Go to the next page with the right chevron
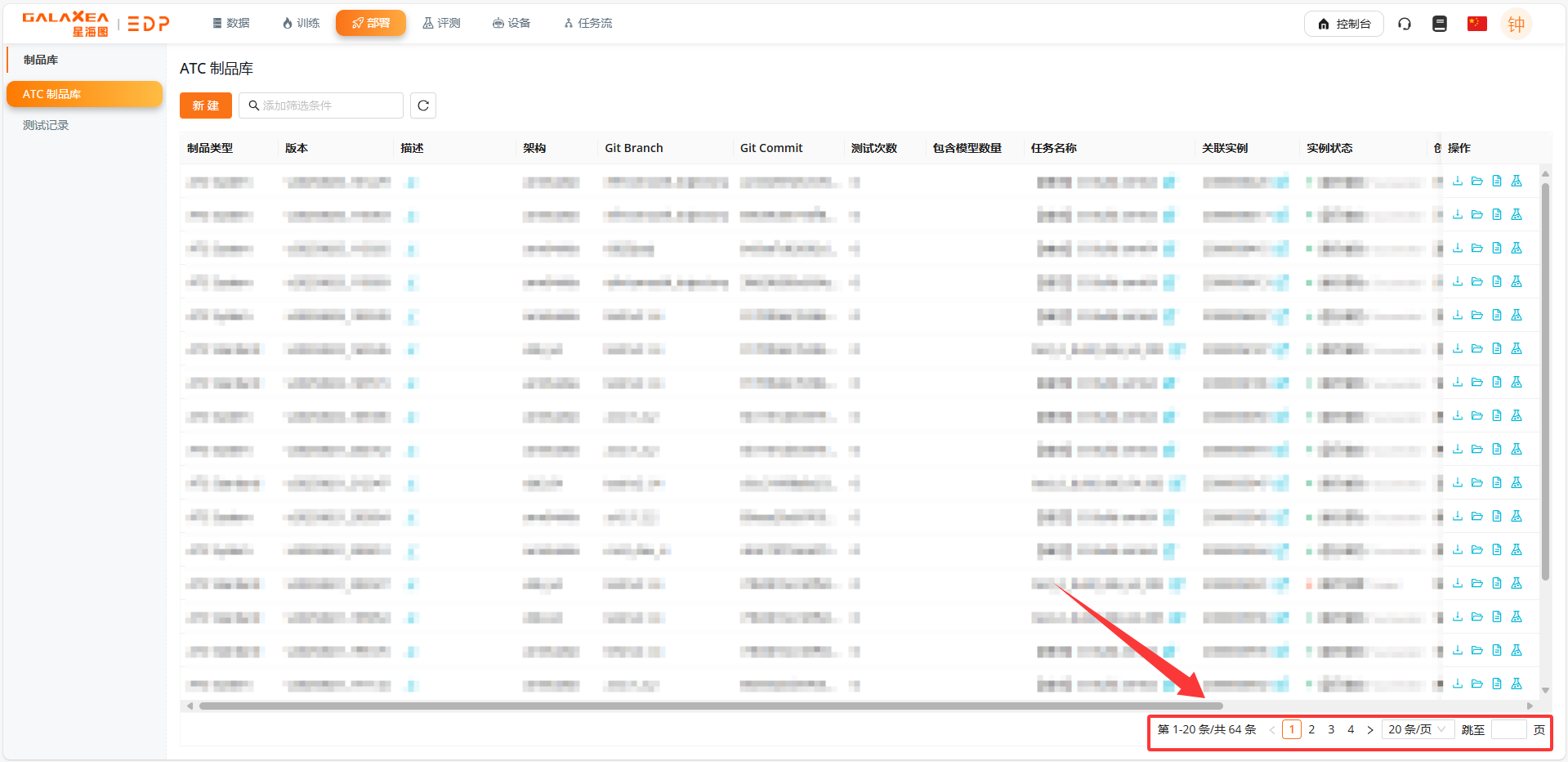 point(1370,729)
